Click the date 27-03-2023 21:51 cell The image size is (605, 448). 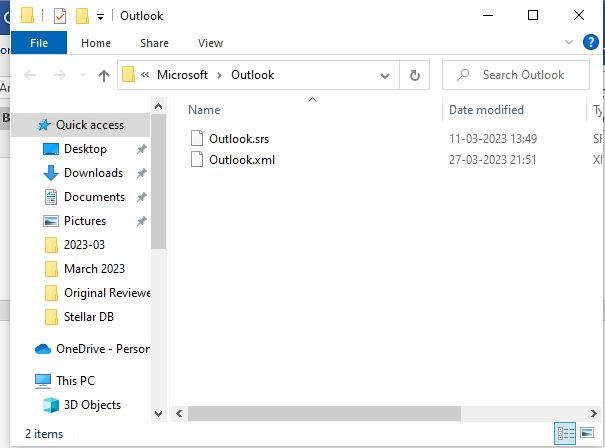point(493,160)
